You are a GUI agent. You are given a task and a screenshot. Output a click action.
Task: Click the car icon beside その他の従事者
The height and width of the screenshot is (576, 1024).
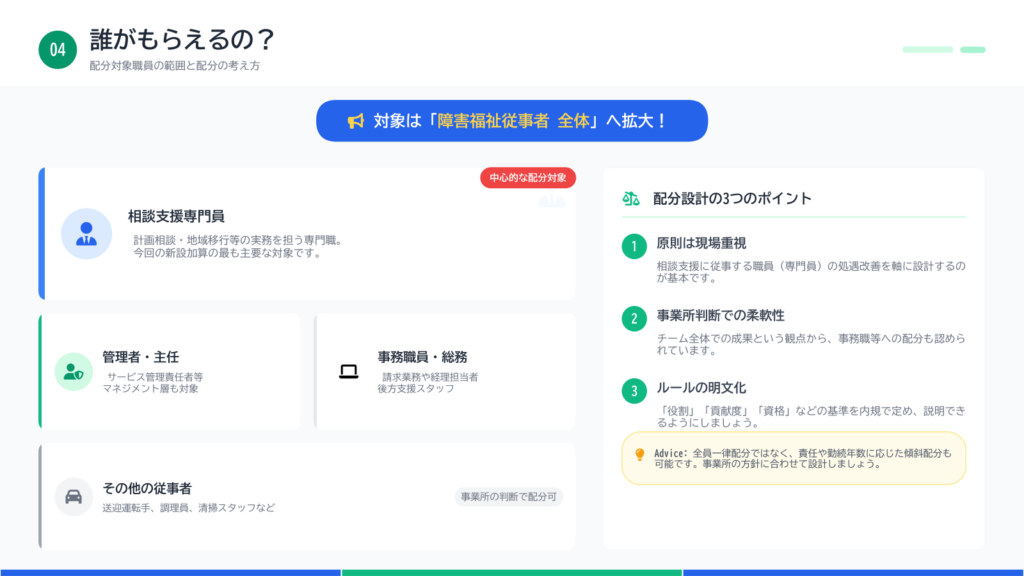[x=73, y=496]
